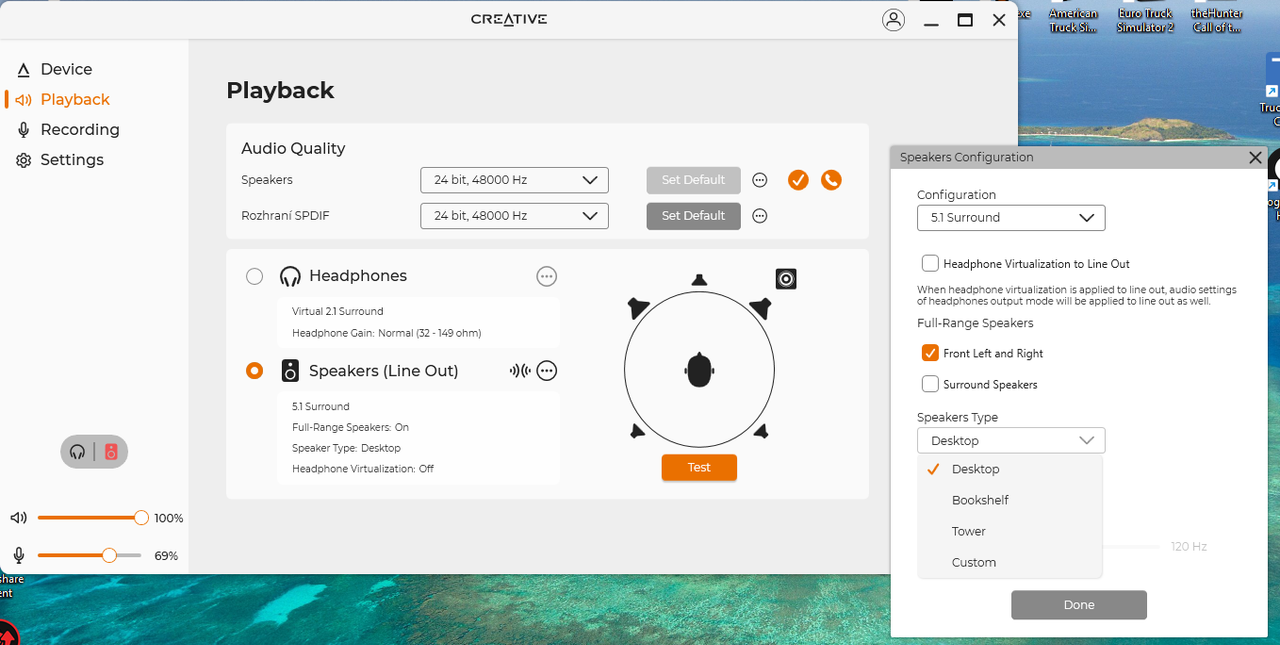Click Set Default for Rozhraní SPDIF
Viewport: 1280px width, 645px height.
point(693,215)
